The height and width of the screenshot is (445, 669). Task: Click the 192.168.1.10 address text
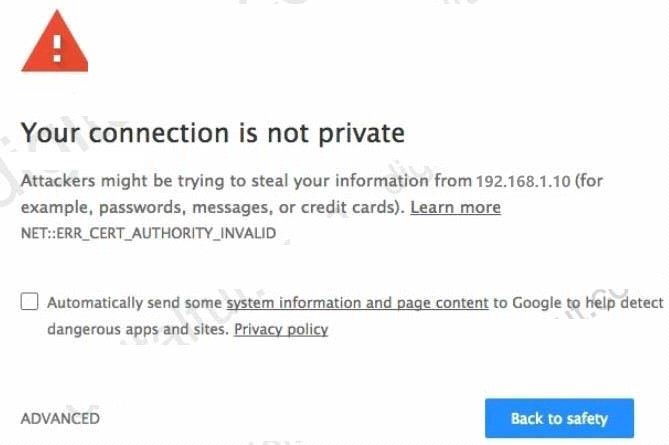(523, 181)
